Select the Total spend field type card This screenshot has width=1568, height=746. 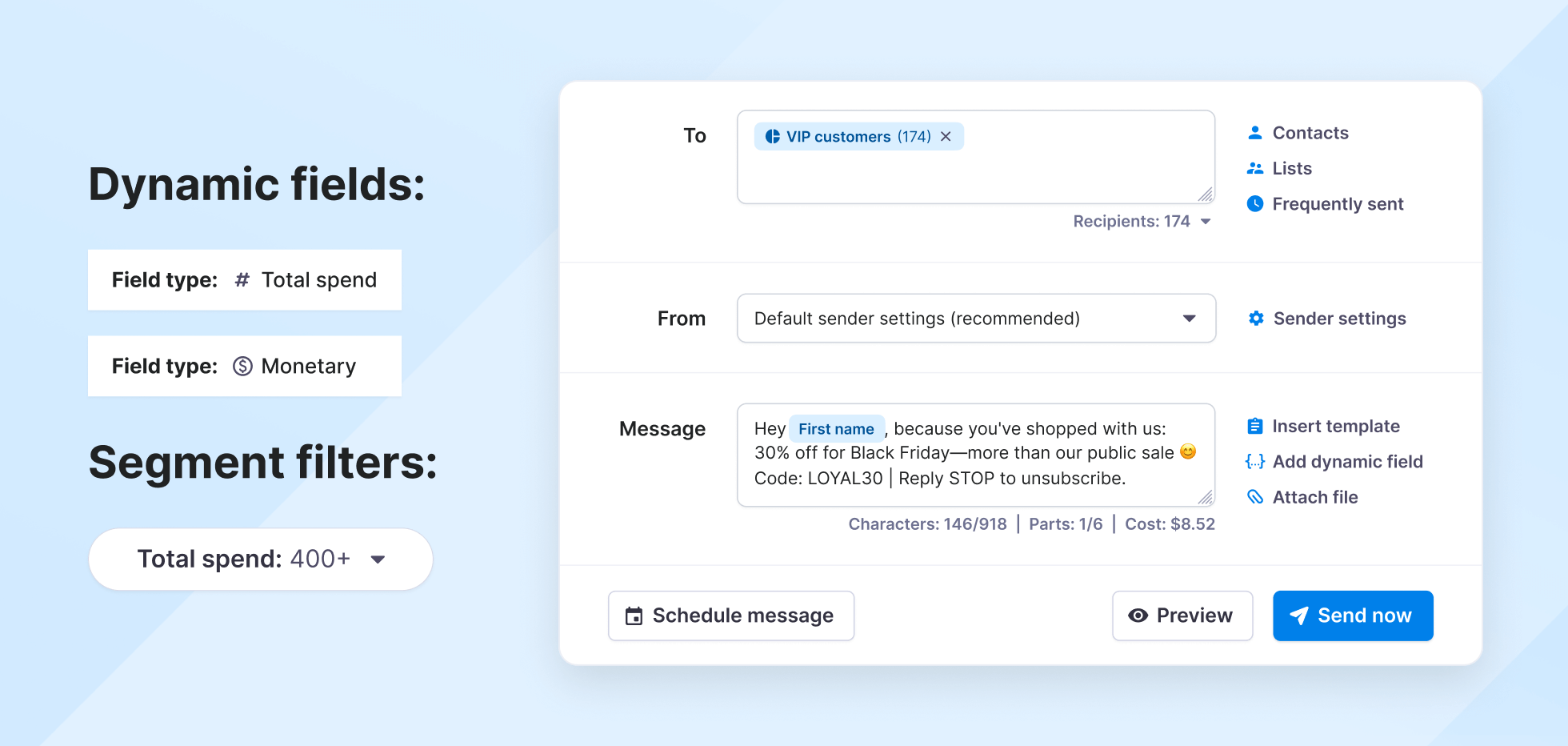(245, 280)
